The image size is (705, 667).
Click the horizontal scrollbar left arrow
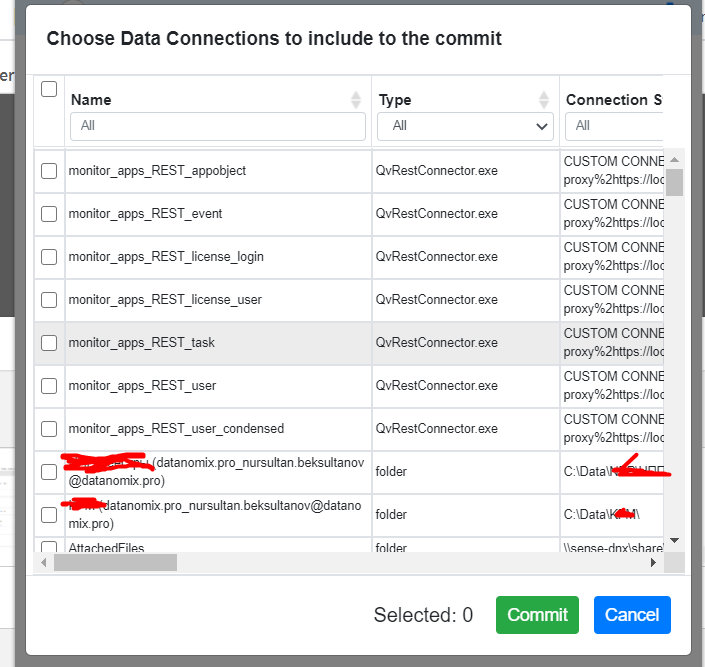coord(45,563)
